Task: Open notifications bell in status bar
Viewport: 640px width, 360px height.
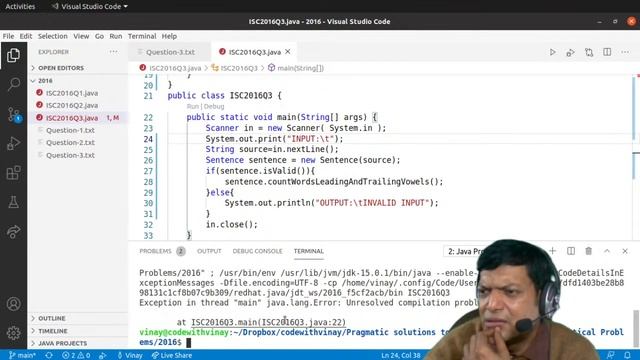Action: click(x=627, y=355)
